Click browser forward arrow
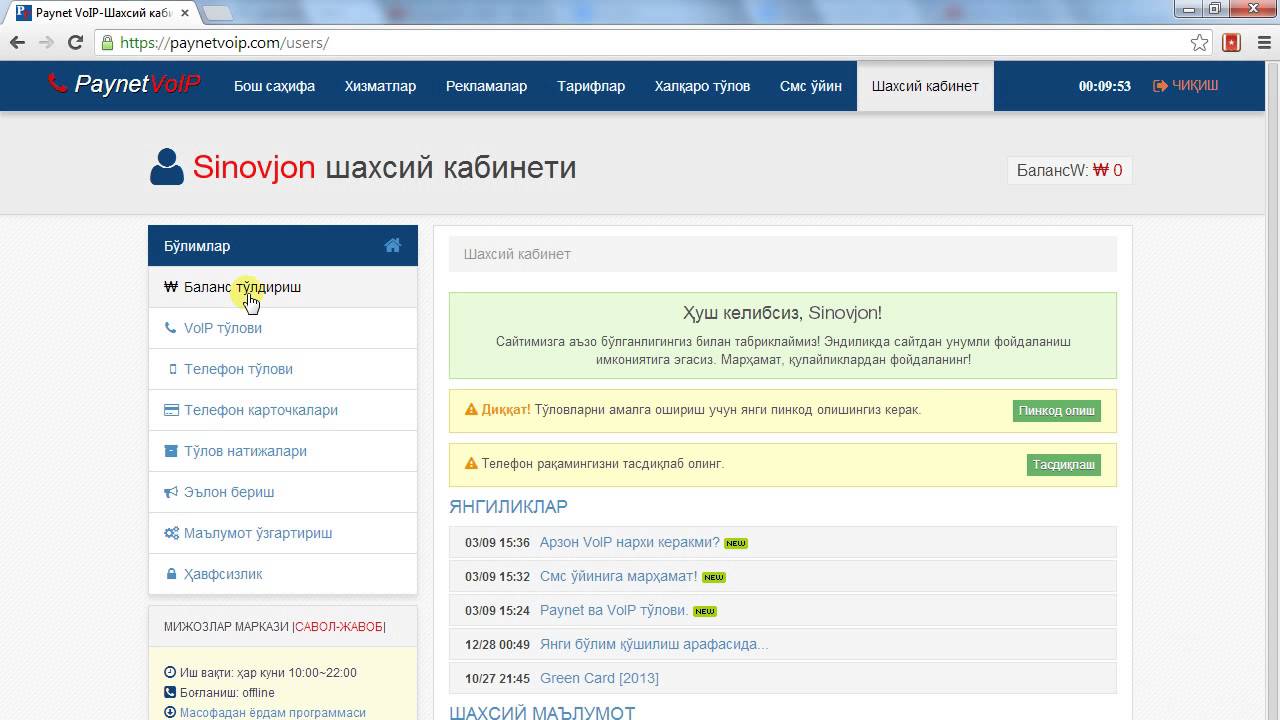The image size is (1280, 720). pyautogui.click(x=46, y=43)
